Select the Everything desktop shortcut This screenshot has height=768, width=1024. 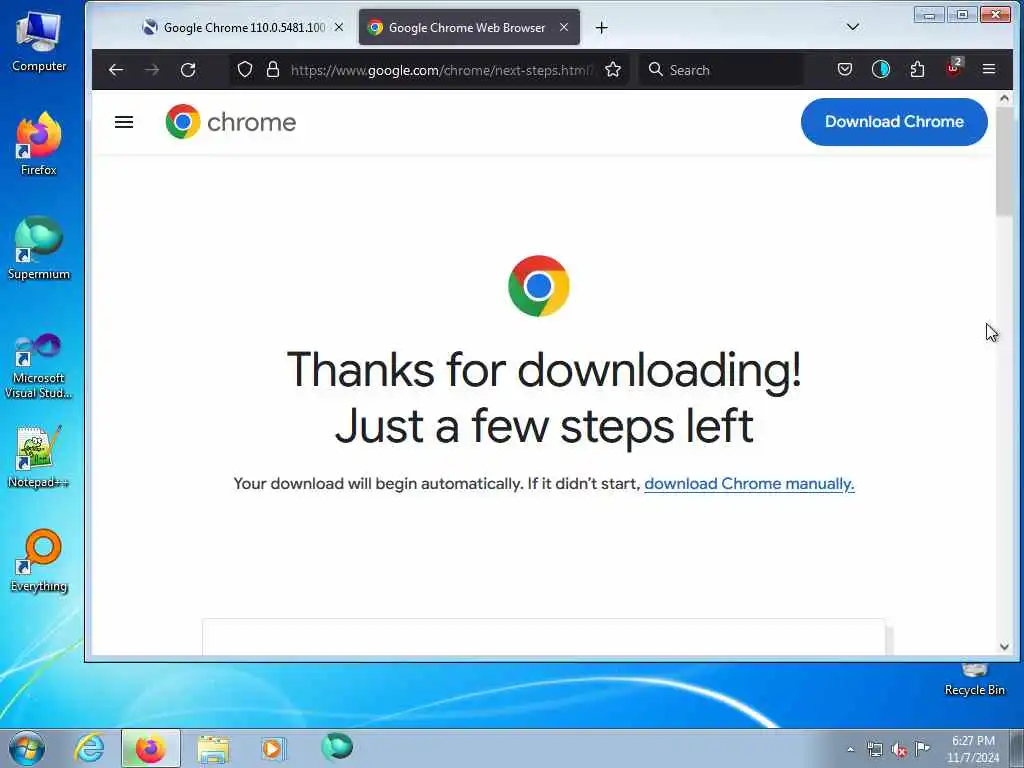pyautogui.click(x=39, y=561)
